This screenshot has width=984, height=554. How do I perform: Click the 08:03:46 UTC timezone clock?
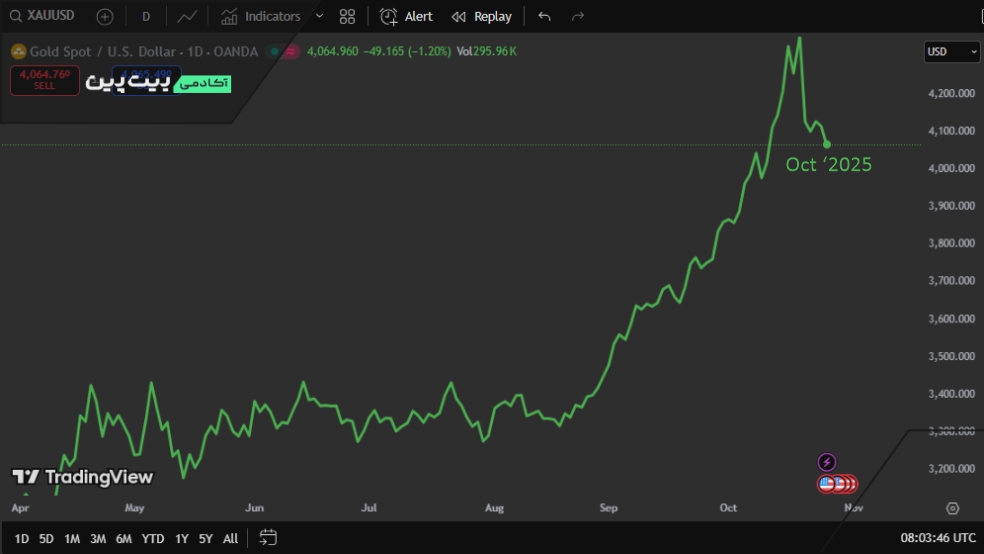coord(936,538)
